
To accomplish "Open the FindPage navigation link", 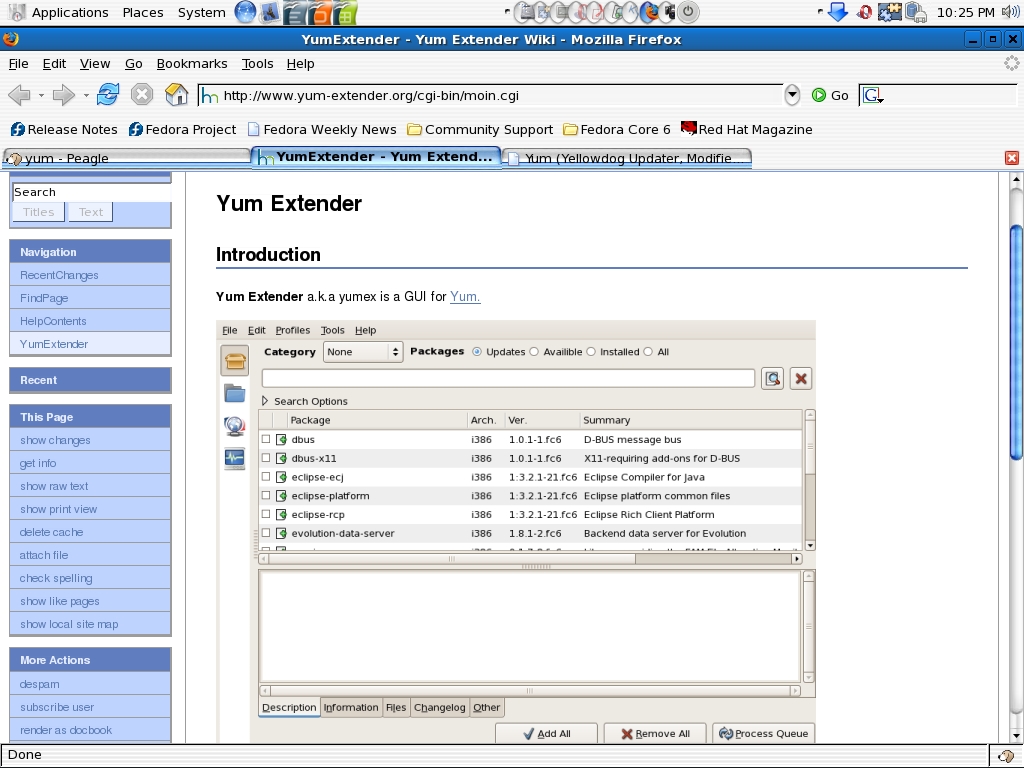I will pos(44,298).
